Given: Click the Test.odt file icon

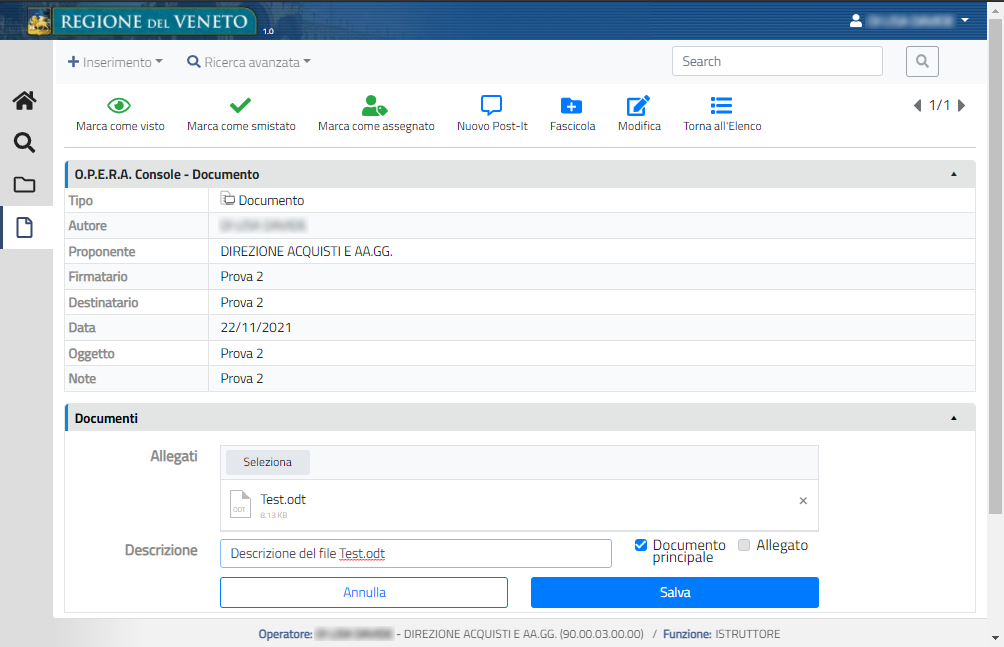Looking at the screenshot, I should click(x=240, y=504).
